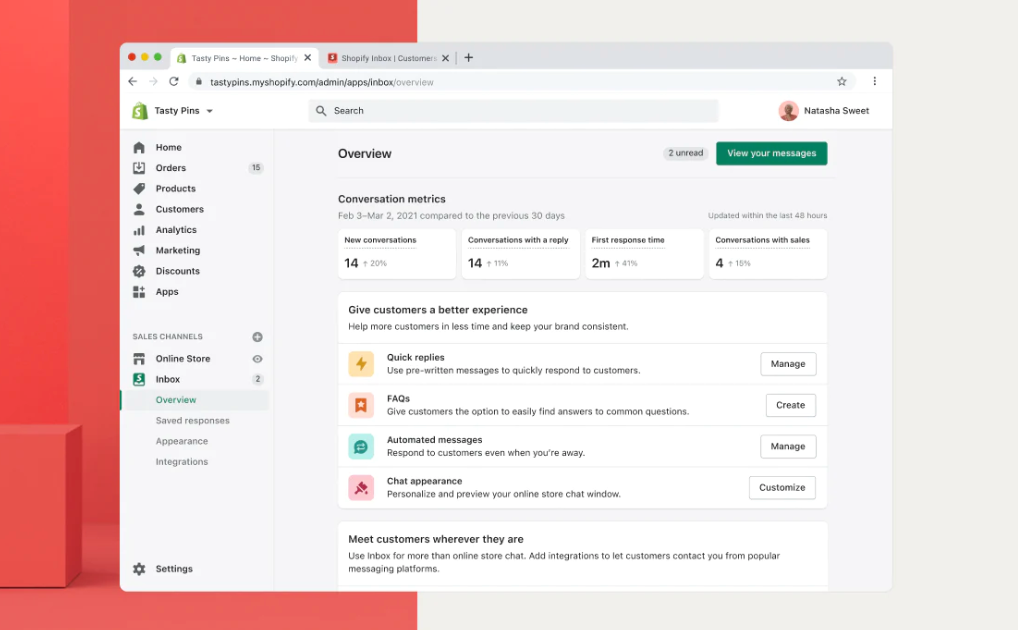Open Inbox channel icon
Viewport: 1018px width, 630px height.
[139, 379]
